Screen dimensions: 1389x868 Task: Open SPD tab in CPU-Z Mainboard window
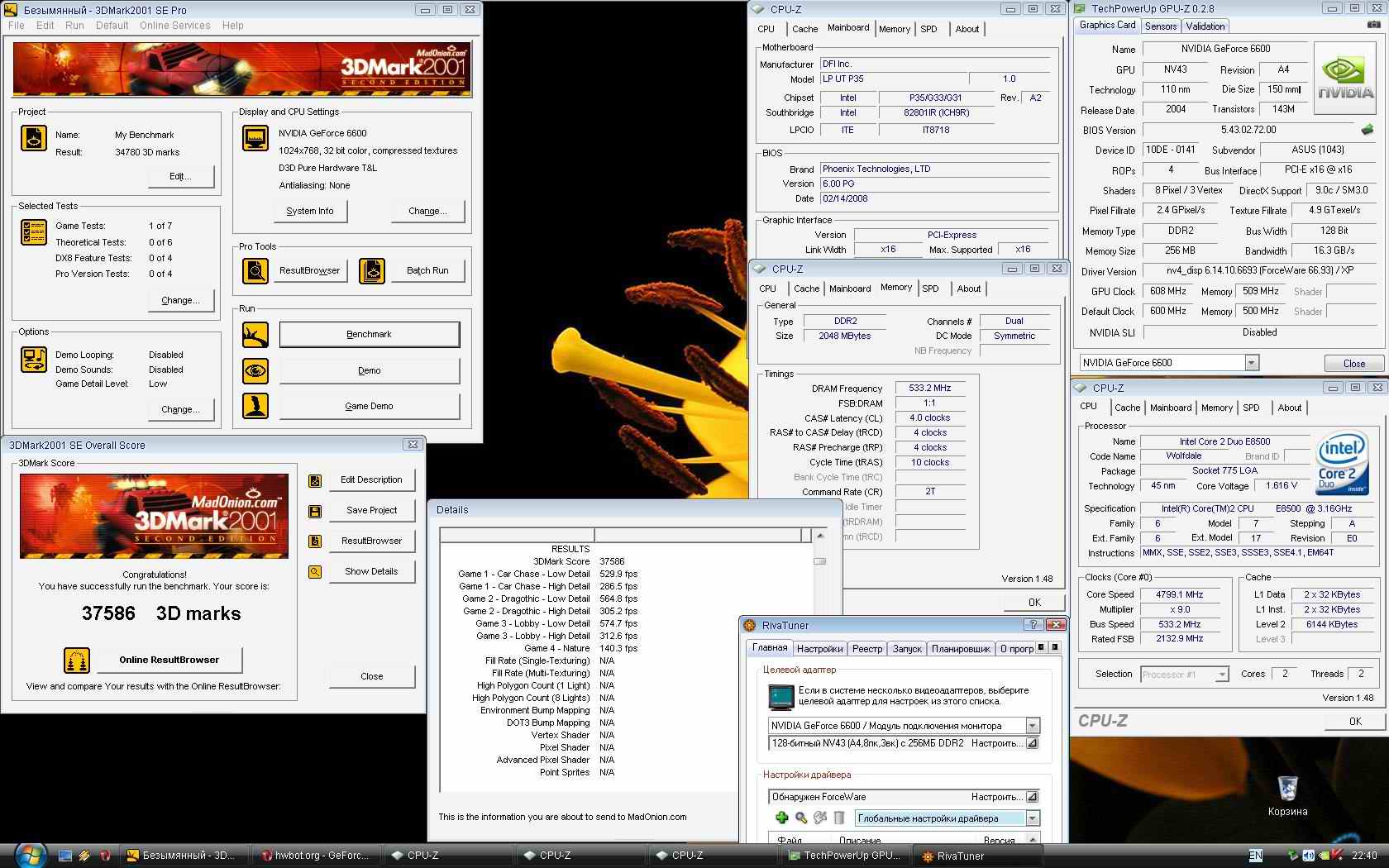[928, 29]
